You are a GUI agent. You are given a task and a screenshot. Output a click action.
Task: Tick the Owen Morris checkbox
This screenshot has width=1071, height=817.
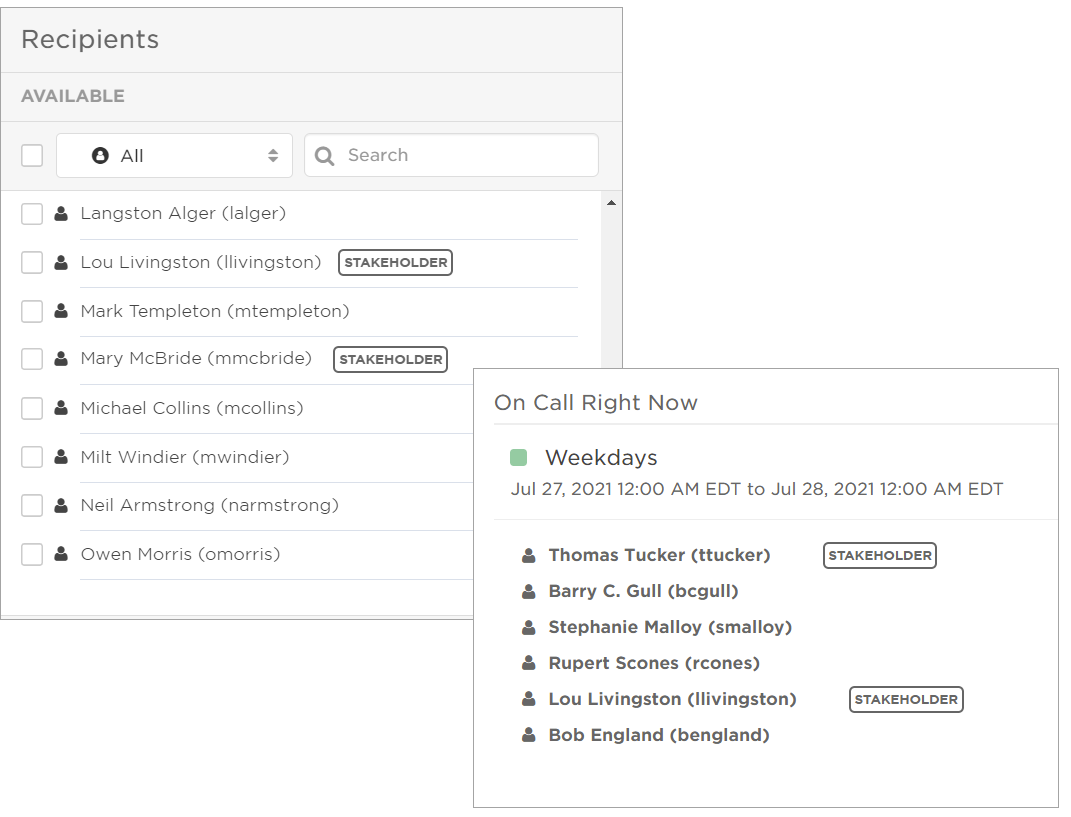(x=32, y=555)
